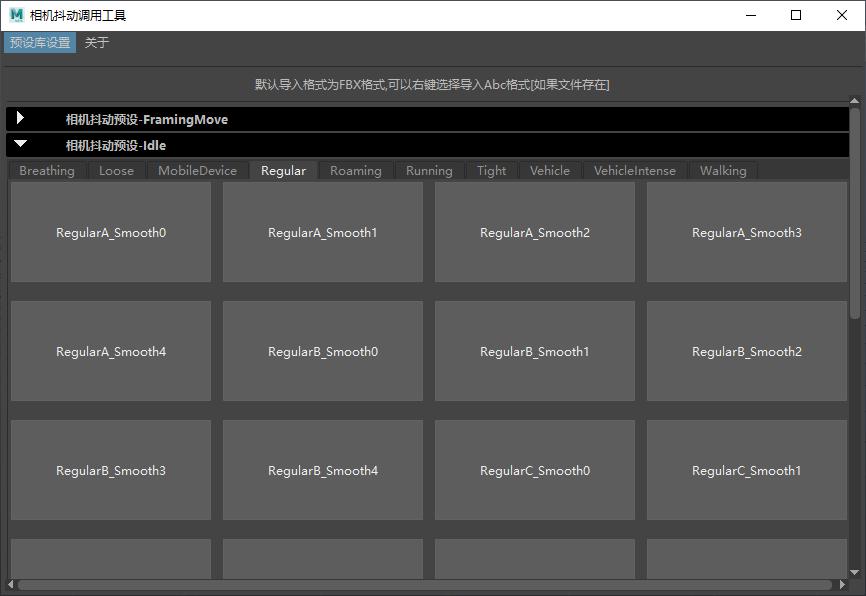The height and width of the screenshot is (596, 866).
Task: Select the VehicleIntense tab
Action: [634, 171]
